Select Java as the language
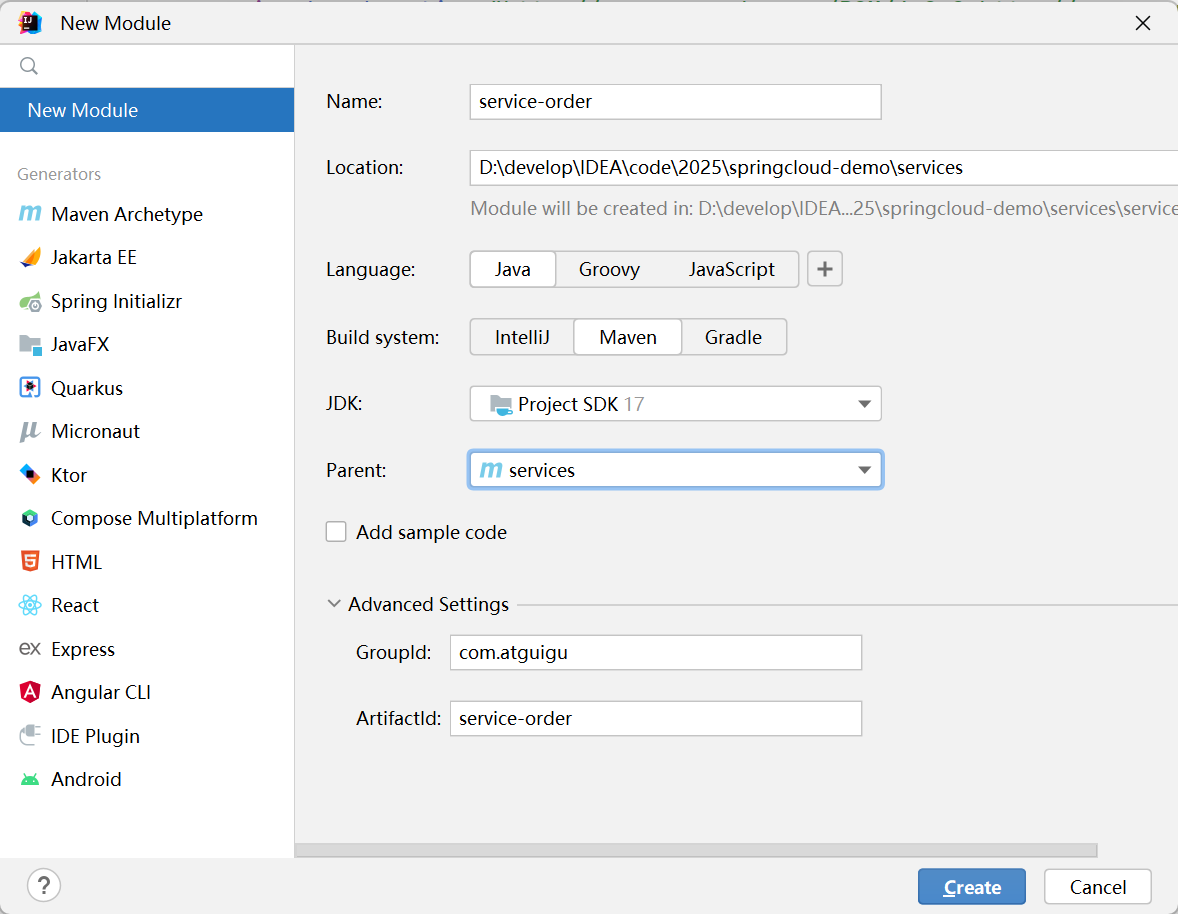Screen dimensions: 1178x914 pos(512,269)
